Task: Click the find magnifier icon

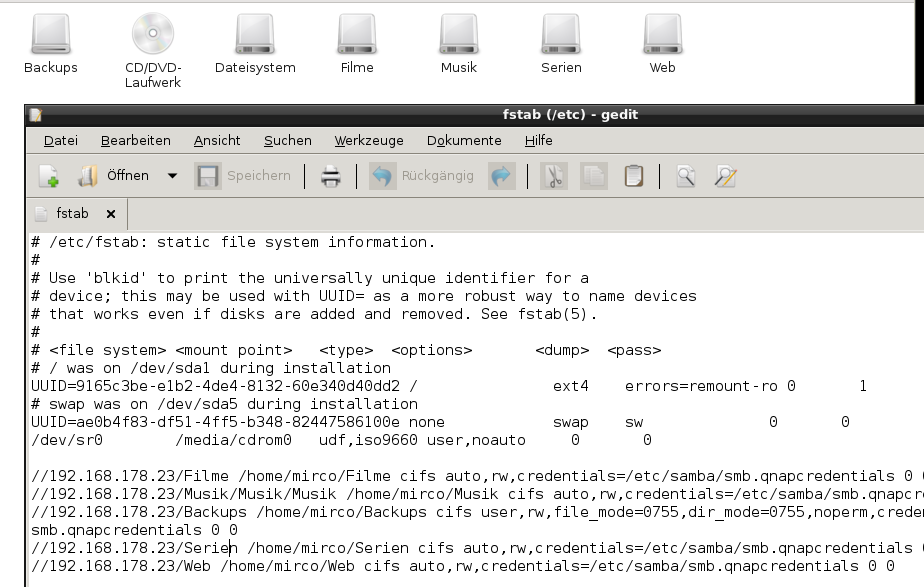Action: [686, 176]
